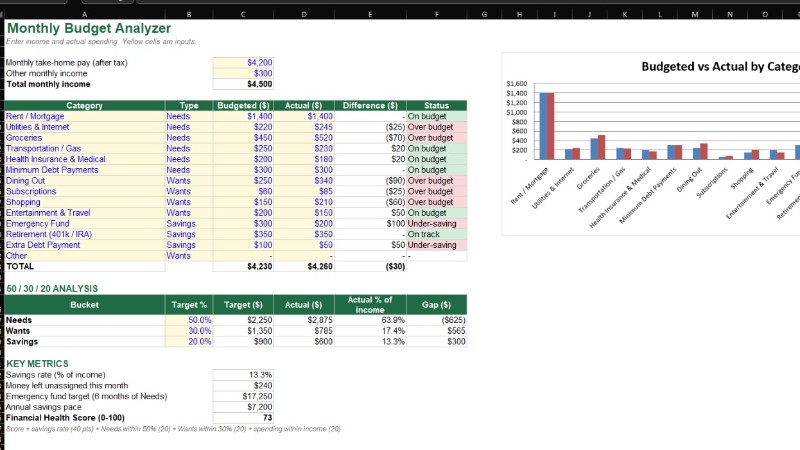Select the Dining Out category cell
This screenshot has height=450, width=800.
pos(85,181)
